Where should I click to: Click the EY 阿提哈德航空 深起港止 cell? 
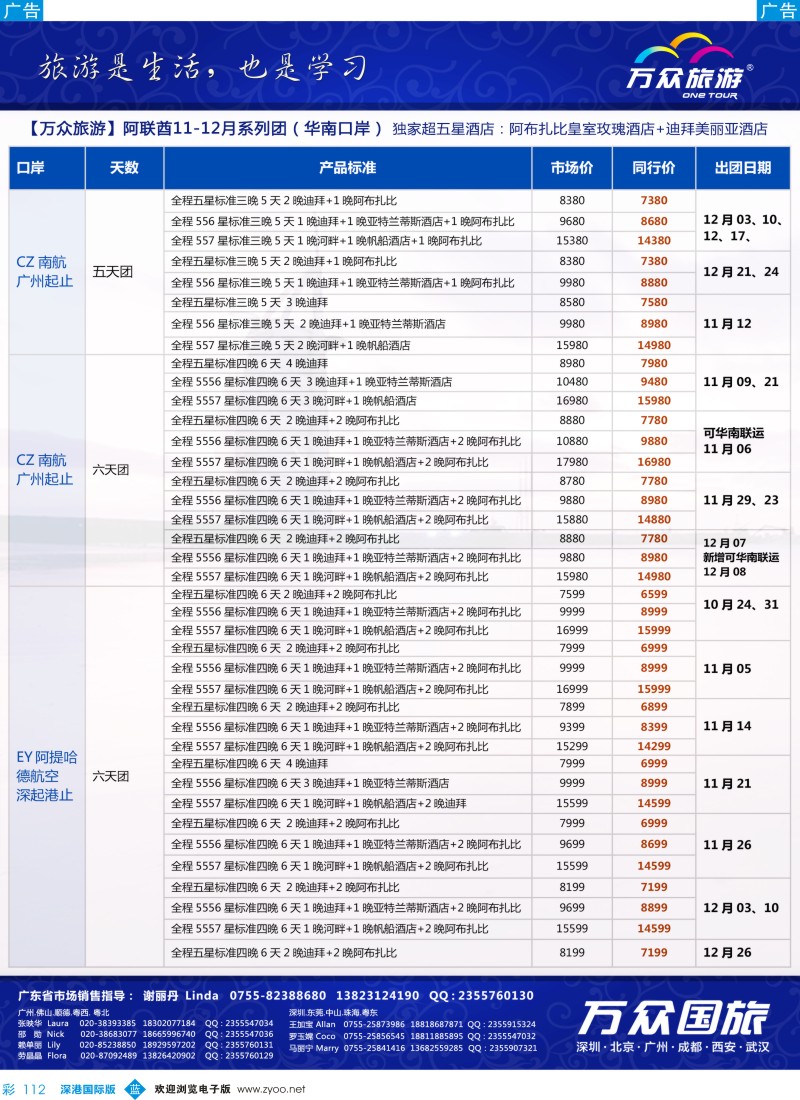[x=46, y=776]
